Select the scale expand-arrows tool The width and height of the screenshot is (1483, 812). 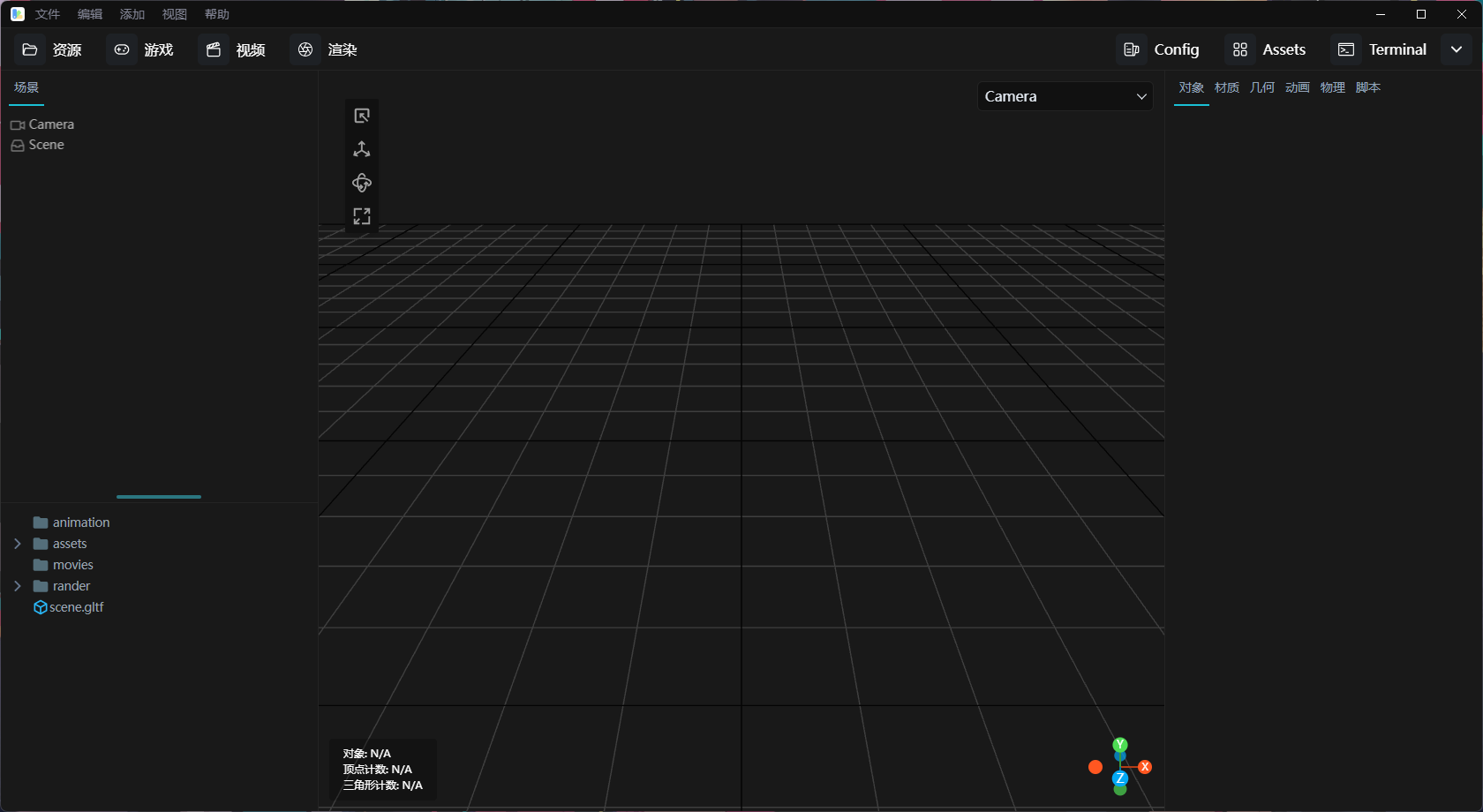tap(362, 216)
